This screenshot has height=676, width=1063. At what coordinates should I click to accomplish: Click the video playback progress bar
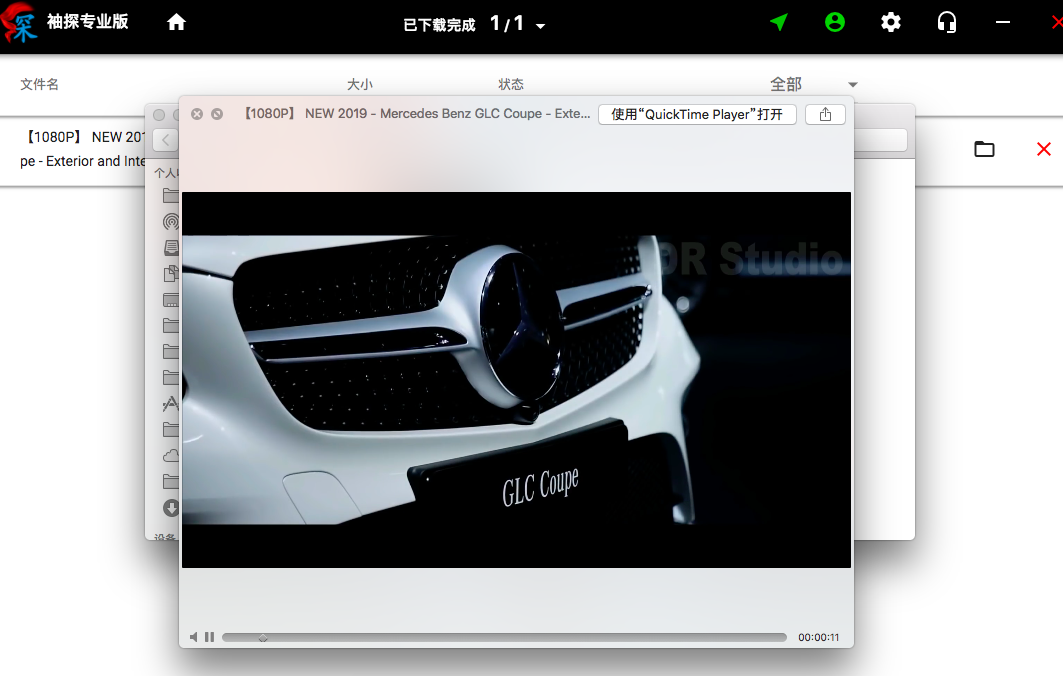pos(504,637)
